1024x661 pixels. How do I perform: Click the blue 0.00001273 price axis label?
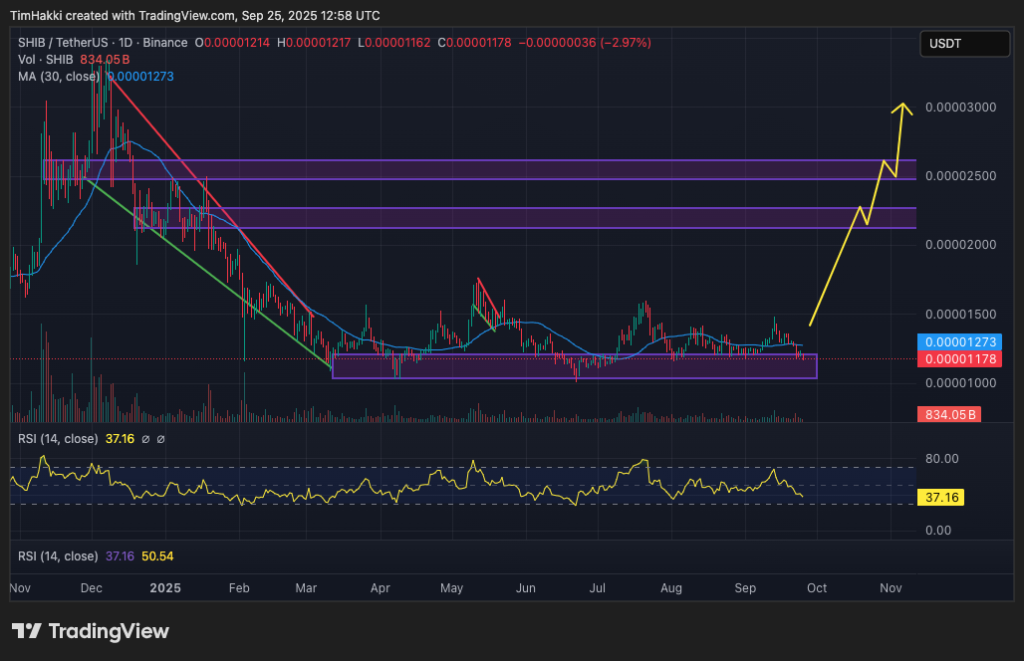coord(955,340)
